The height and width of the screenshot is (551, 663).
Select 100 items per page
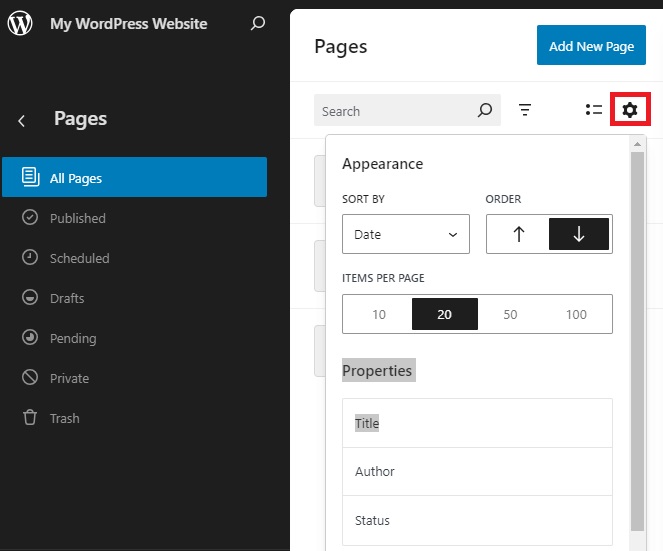click(576, 314)
